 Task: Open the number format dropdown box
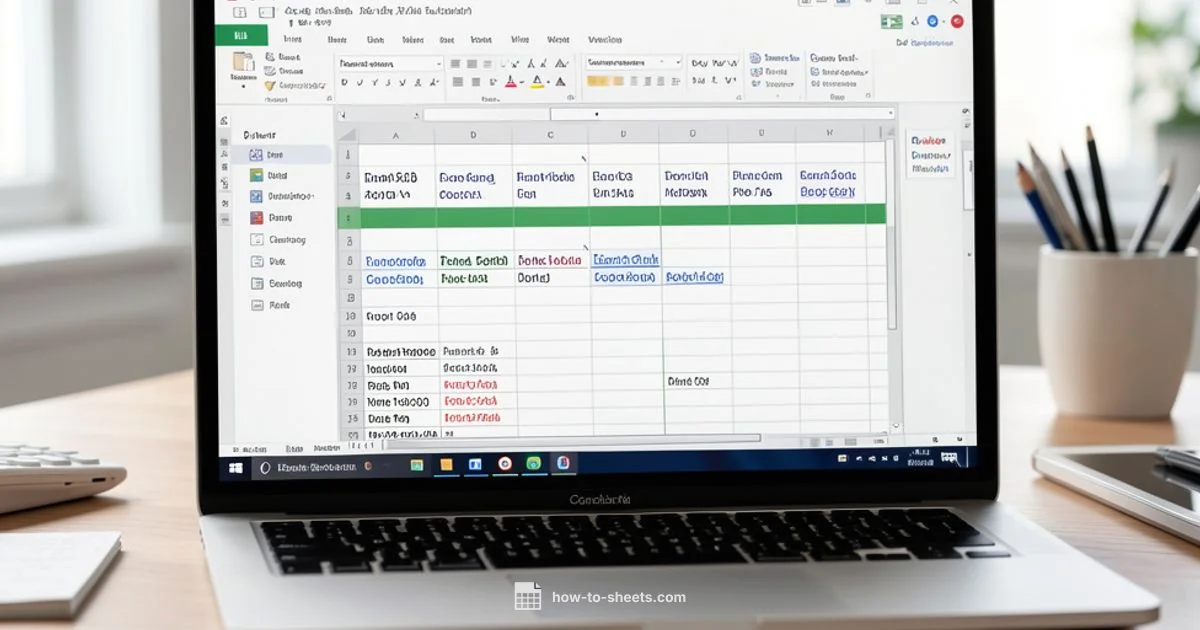click(633, 63)
